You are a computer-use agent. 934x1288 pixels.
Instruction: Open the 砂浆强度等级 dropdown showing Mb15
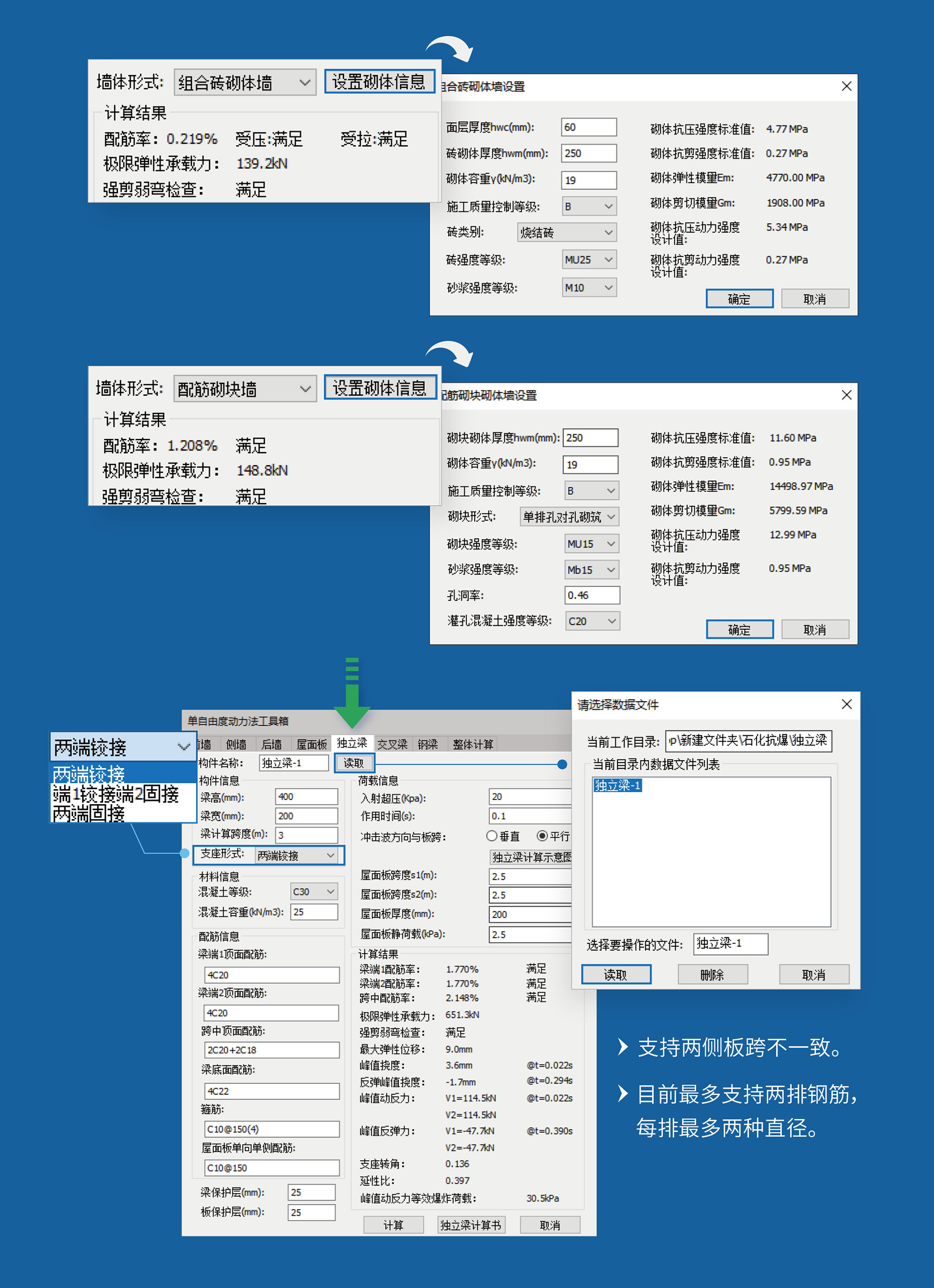[592, 570]
